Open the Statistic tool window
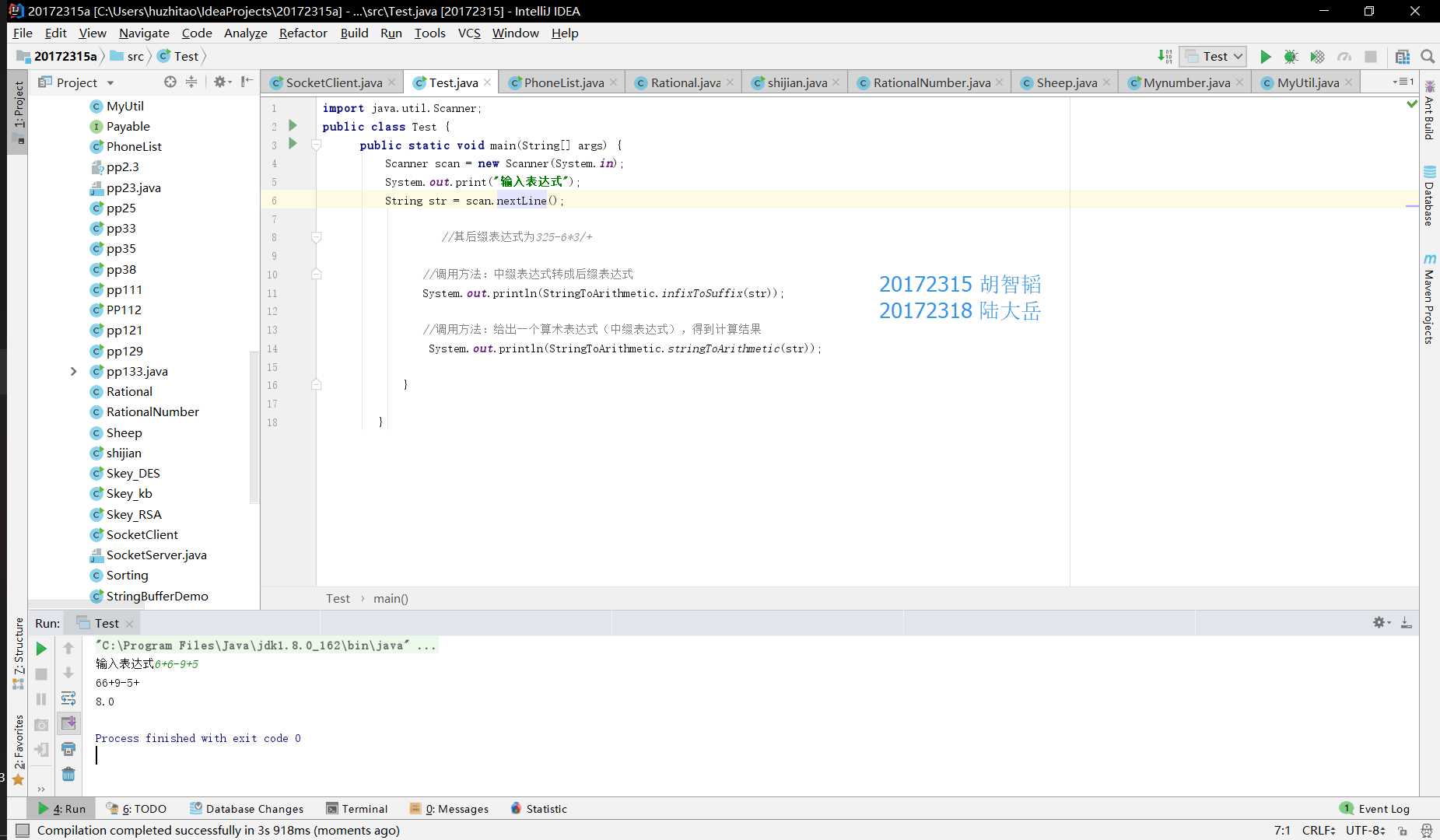The width and height of the screenshot is (1440, 840). (538, 809)
